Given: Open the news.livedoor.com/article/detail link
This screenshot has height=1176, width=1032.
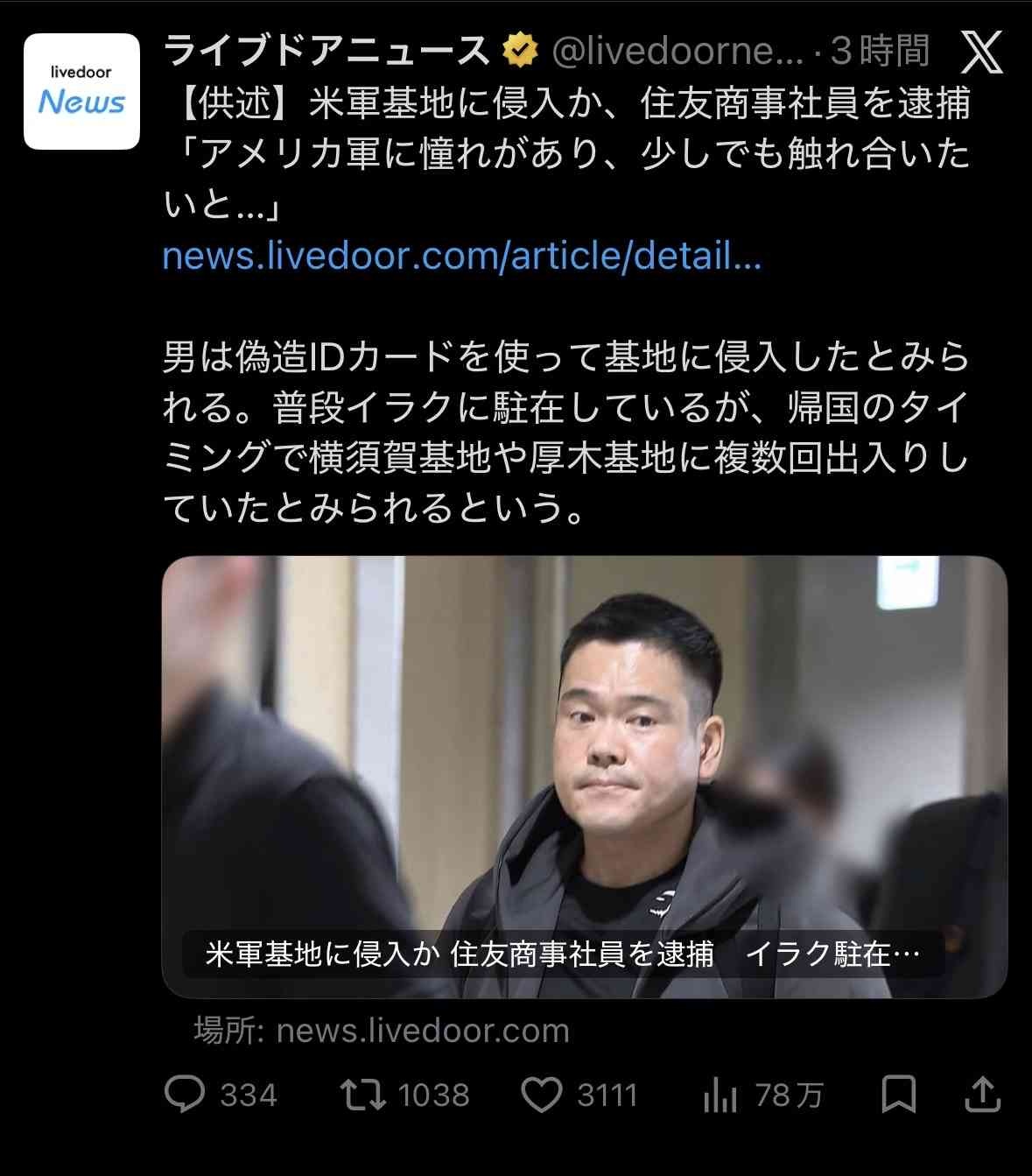Looking at the screenshot, I should pos(462,256).
